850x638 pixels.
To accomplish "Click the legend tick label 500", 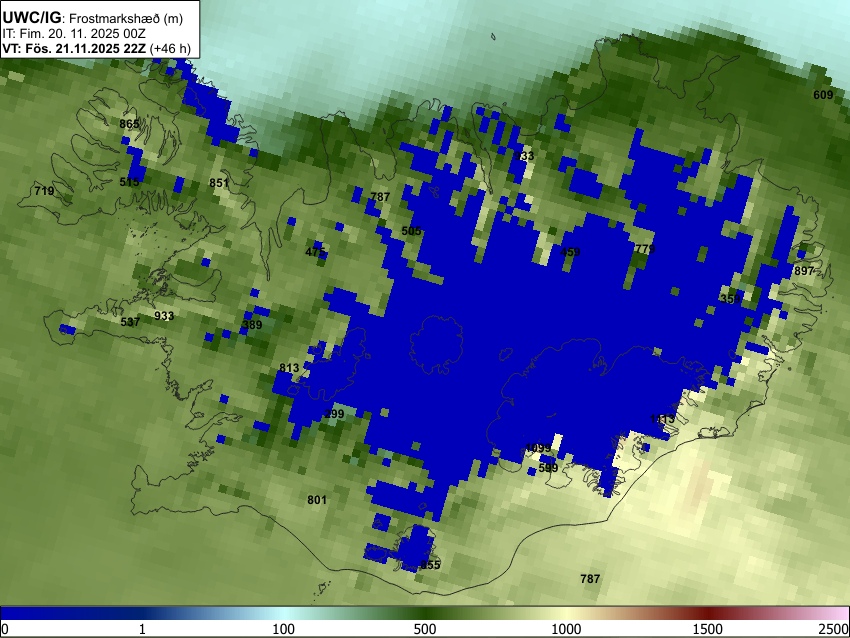I will coord(425,629).
